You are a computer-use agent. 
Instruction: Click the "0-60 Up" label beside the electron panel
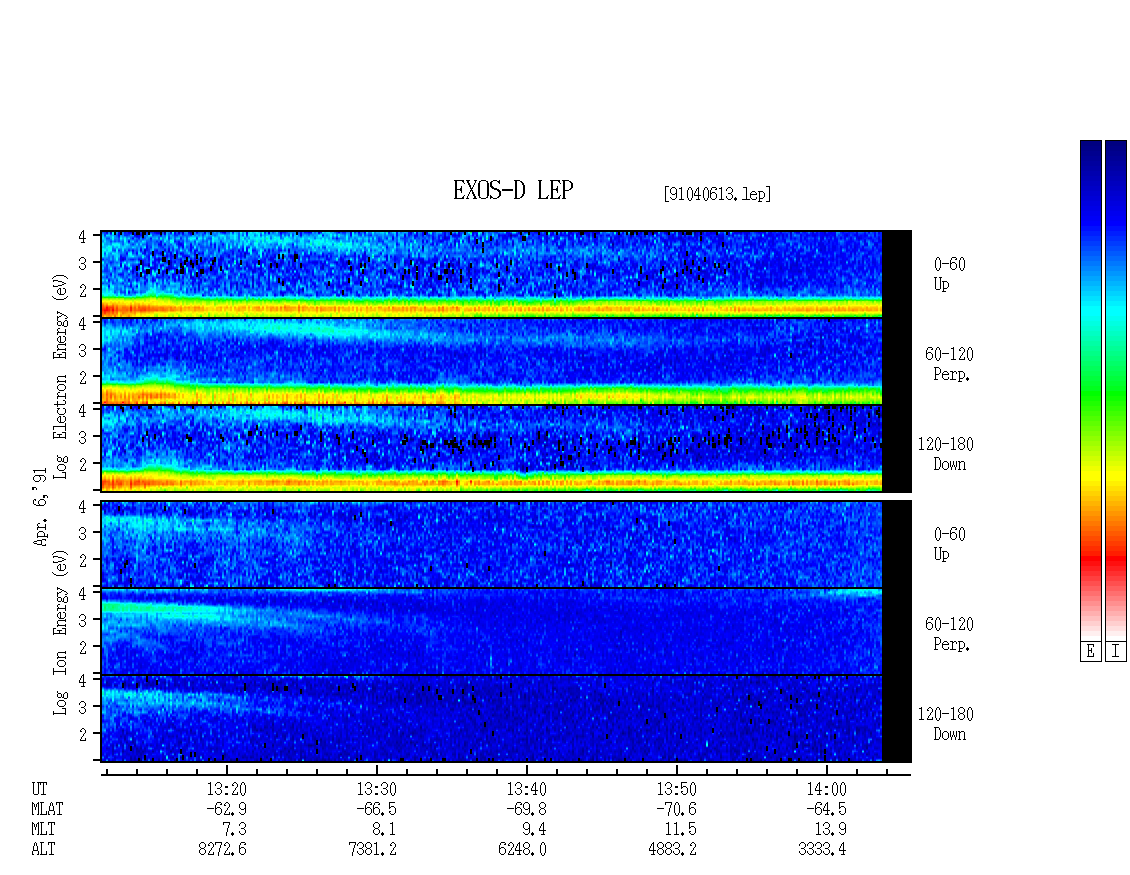point(949,274)
